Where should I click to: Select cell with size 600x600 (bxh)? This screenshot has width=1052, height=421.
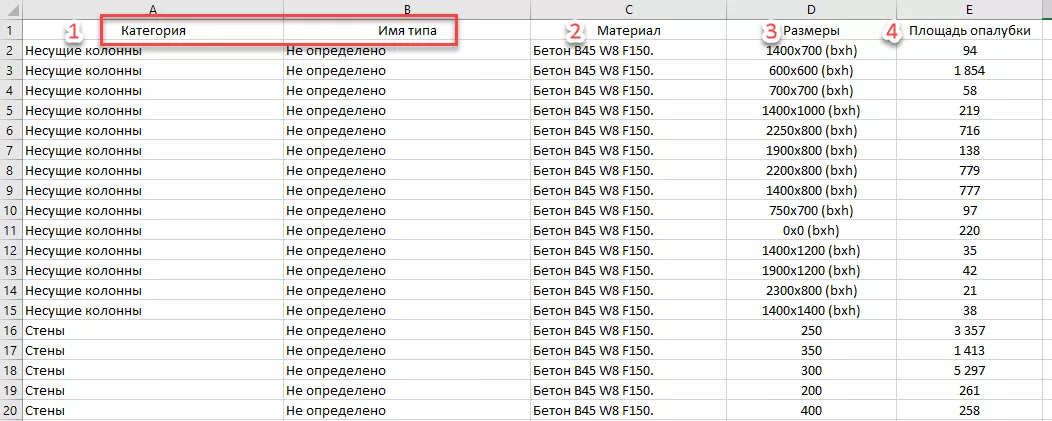(x=810, y=71)
